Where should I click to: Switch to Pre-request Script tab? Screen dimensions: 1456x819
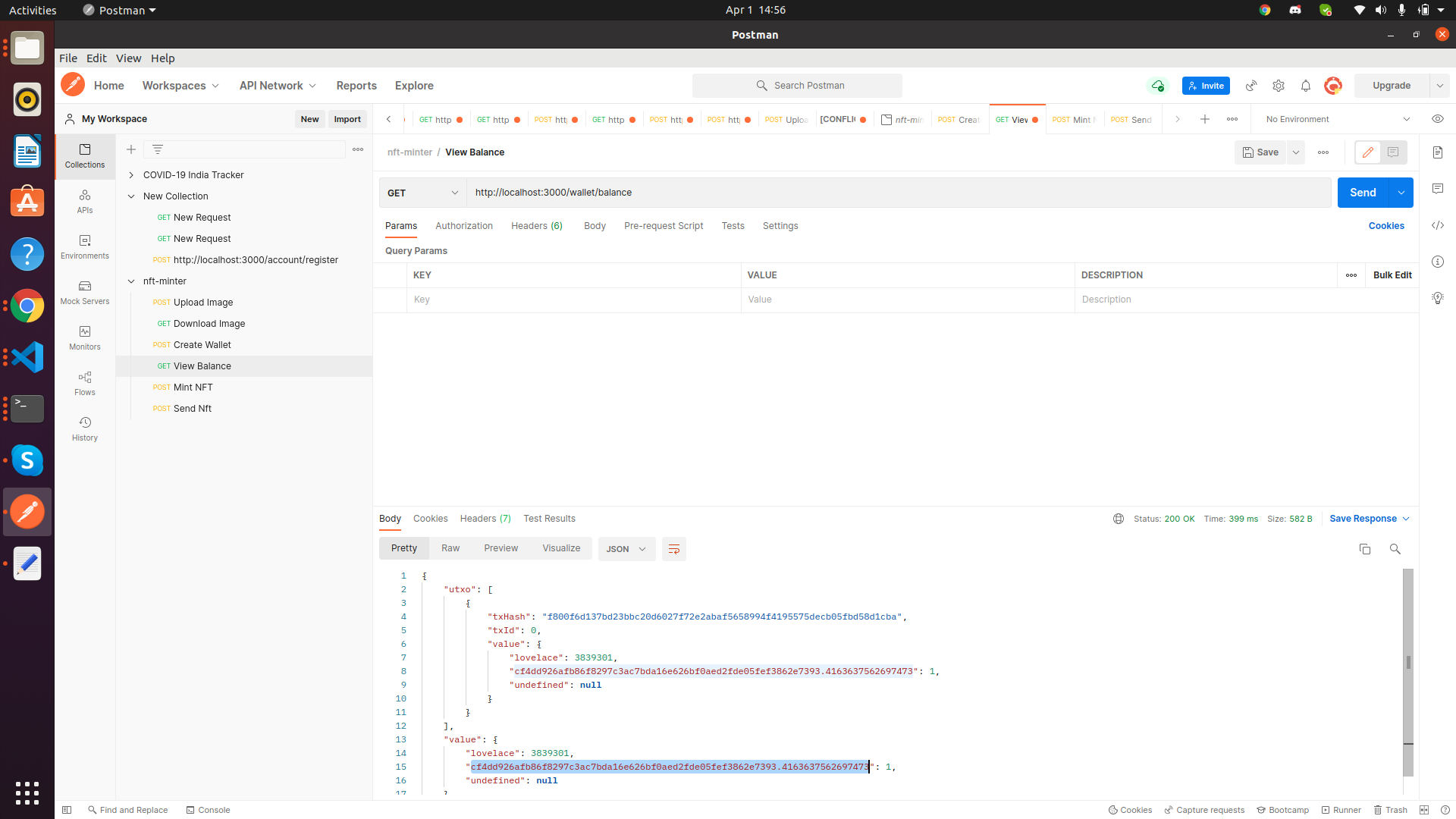click(x=664, y=226)
